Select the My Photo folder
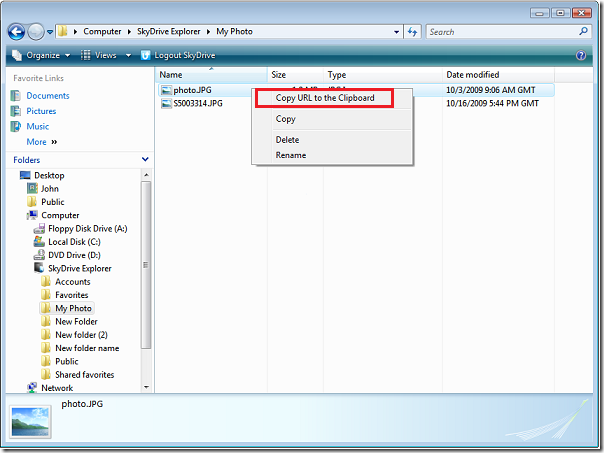This screenshot has width=604, height=453. [x=73, y=308]
